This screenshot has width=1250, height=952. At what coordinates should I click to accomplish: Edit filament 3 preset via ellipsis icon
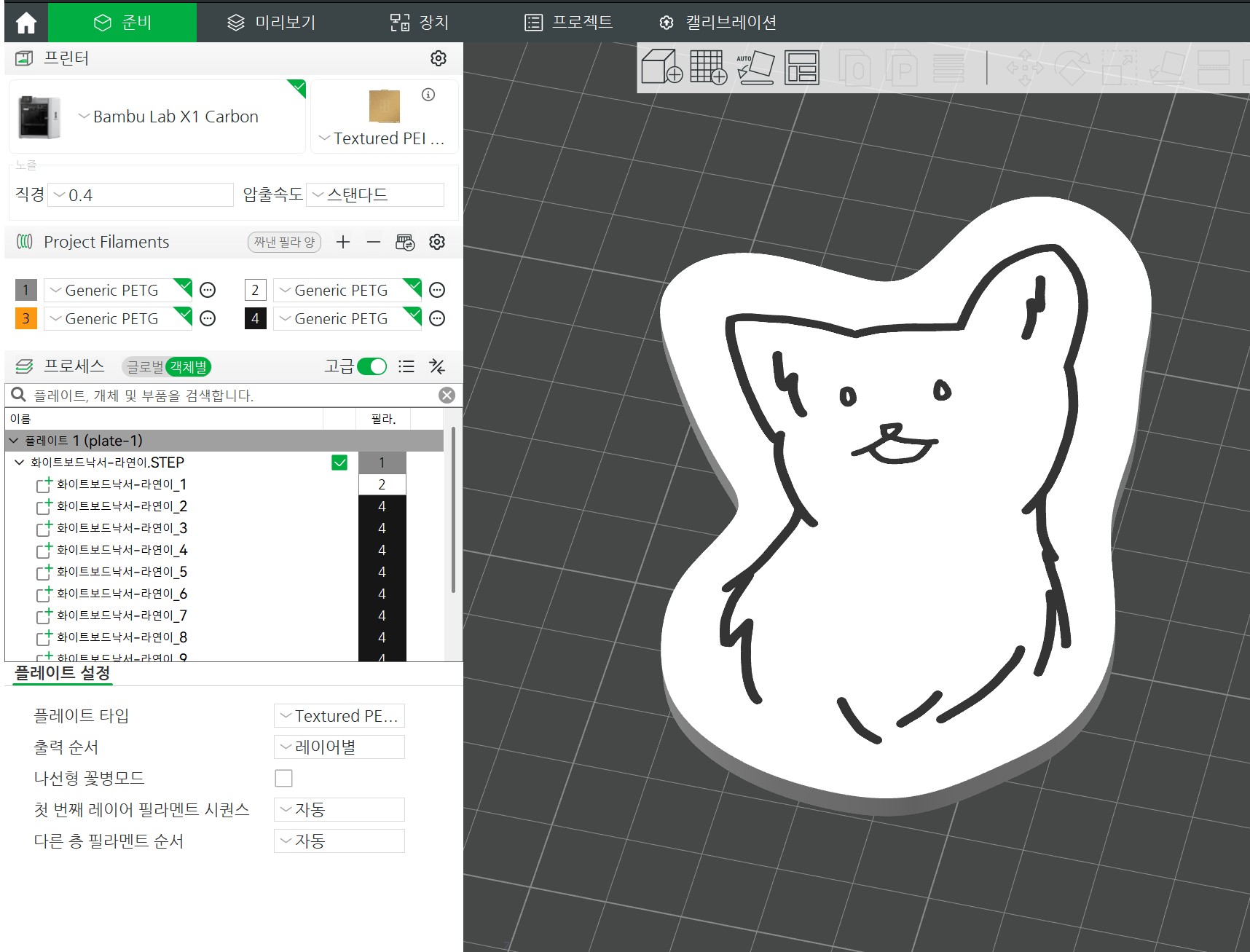(208, 318)
